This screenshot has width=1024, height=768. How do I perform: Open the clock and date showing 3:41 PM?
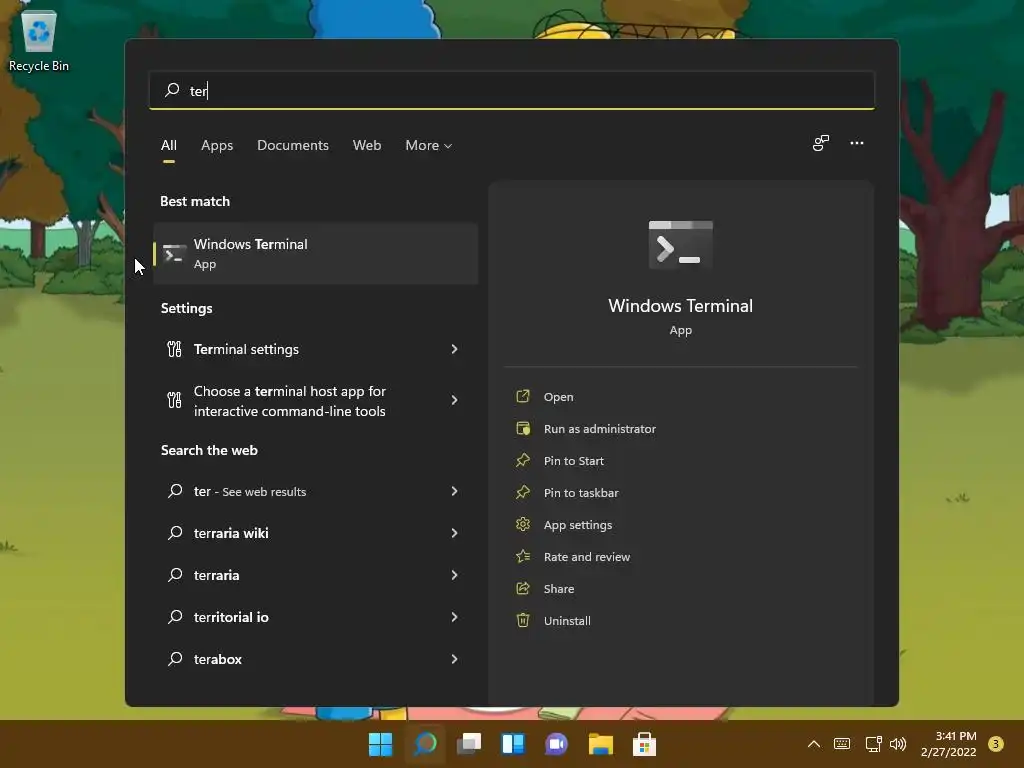(949, 744)
